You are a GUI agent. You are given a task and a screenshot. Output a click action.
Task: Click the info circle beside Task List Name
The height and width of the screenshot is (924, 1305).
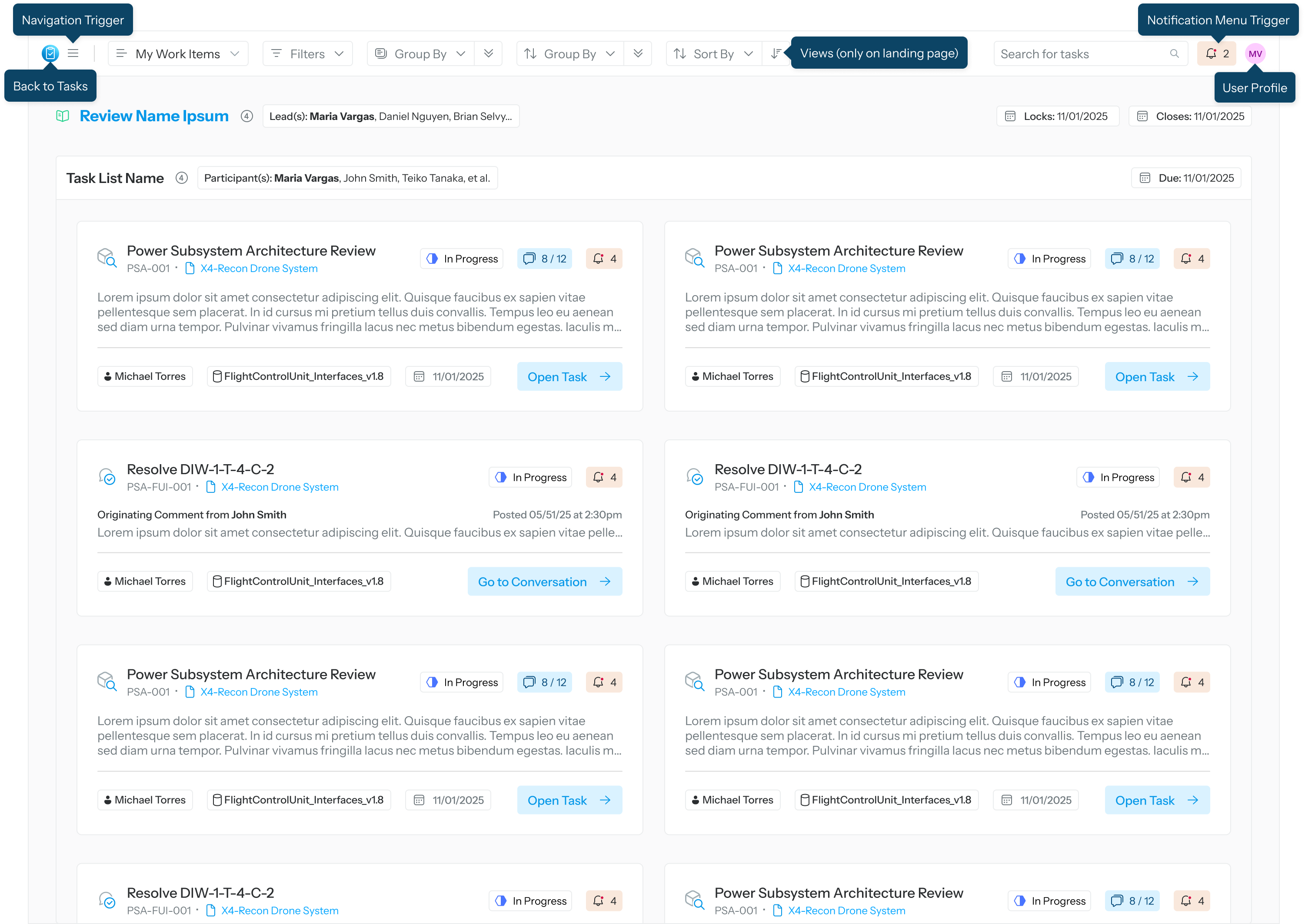[x=182, y=177]
